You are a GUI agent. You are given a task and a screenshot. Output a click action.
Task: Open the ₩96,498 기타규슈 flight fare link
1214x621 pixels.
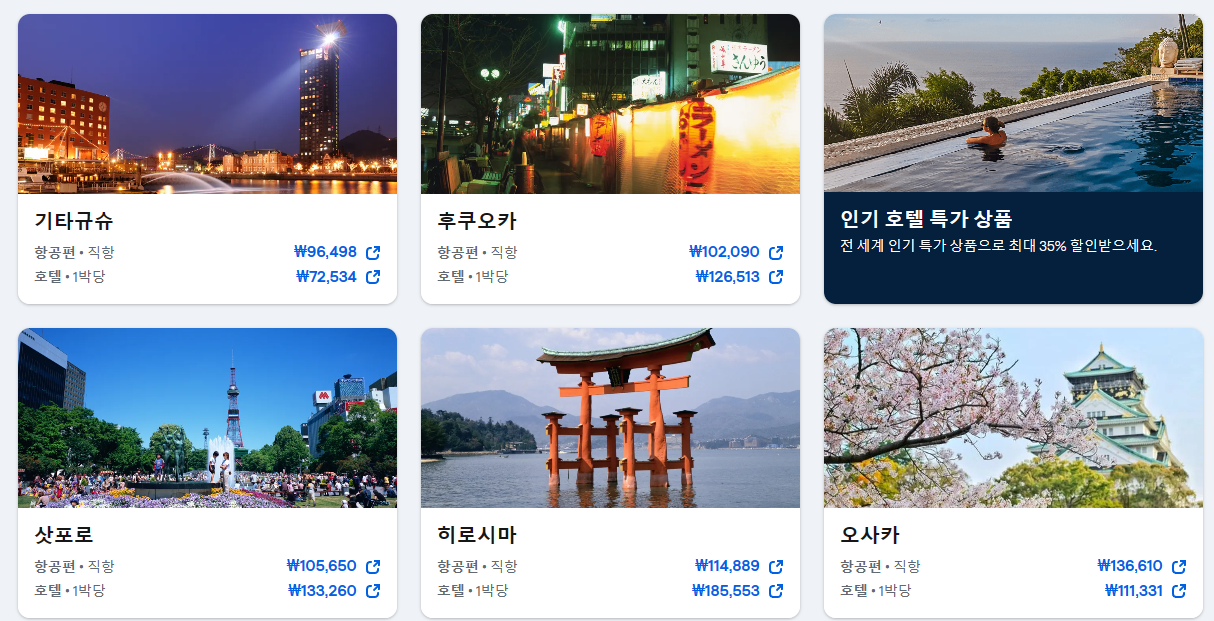[x=331, y=252]
